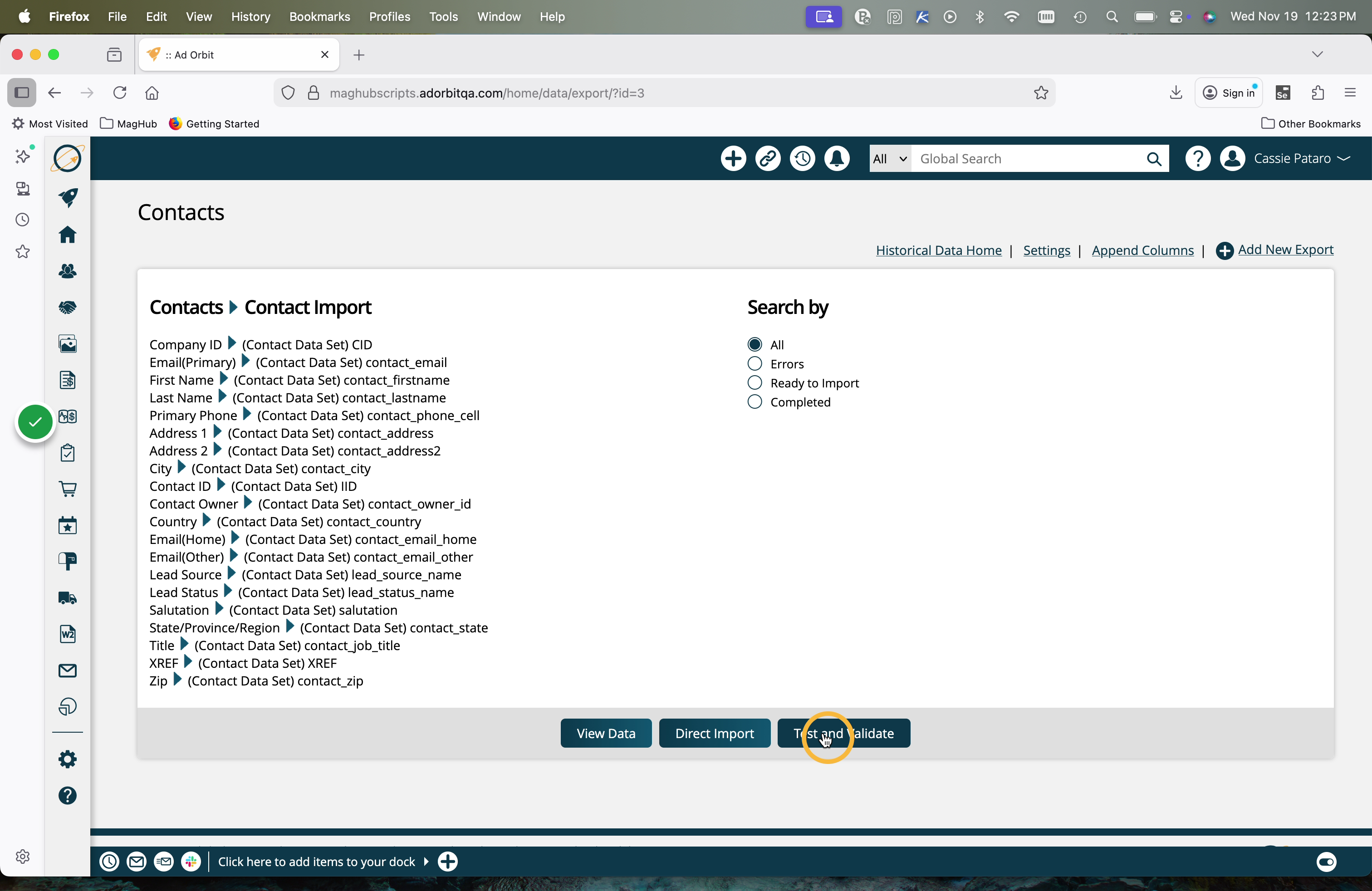Select the Completed radio button
Screen dimensions: 1372x891
(x=755, y=401)
